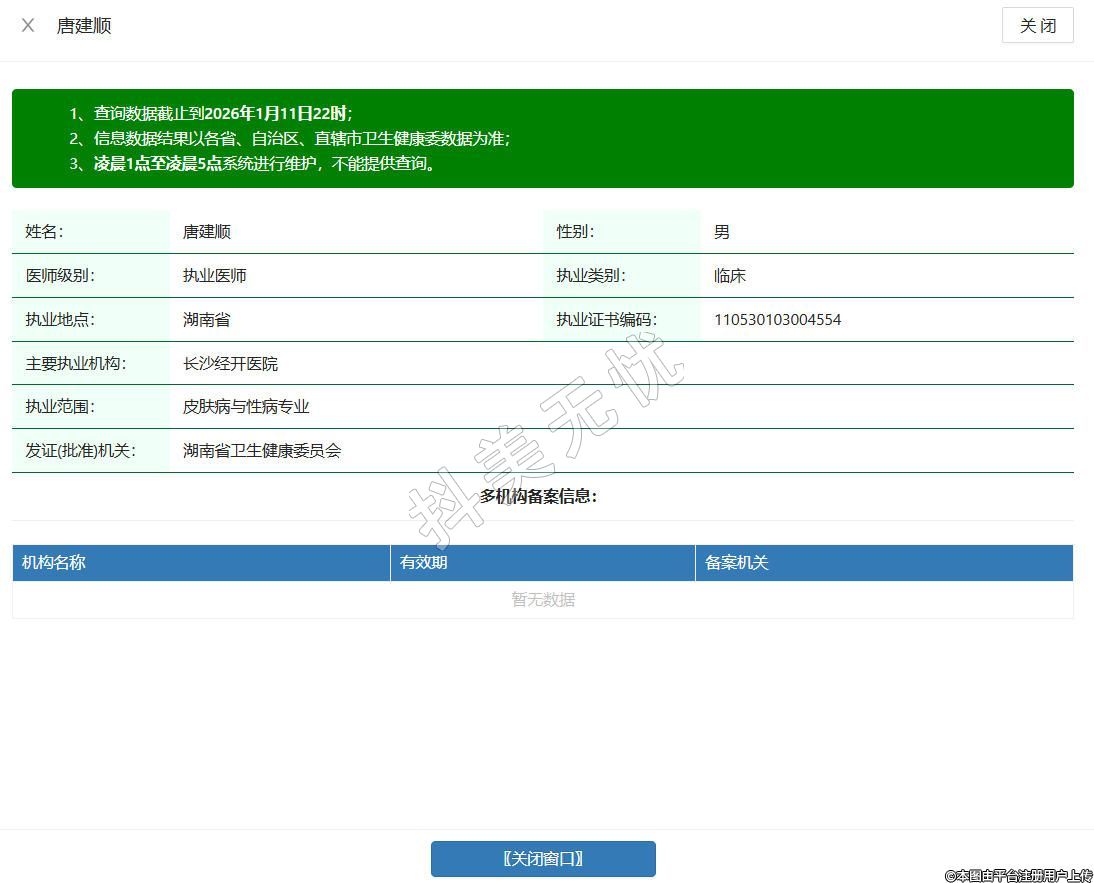1094x883 pixels.
Task: Click the X icon beside the title
Action: 28,26
